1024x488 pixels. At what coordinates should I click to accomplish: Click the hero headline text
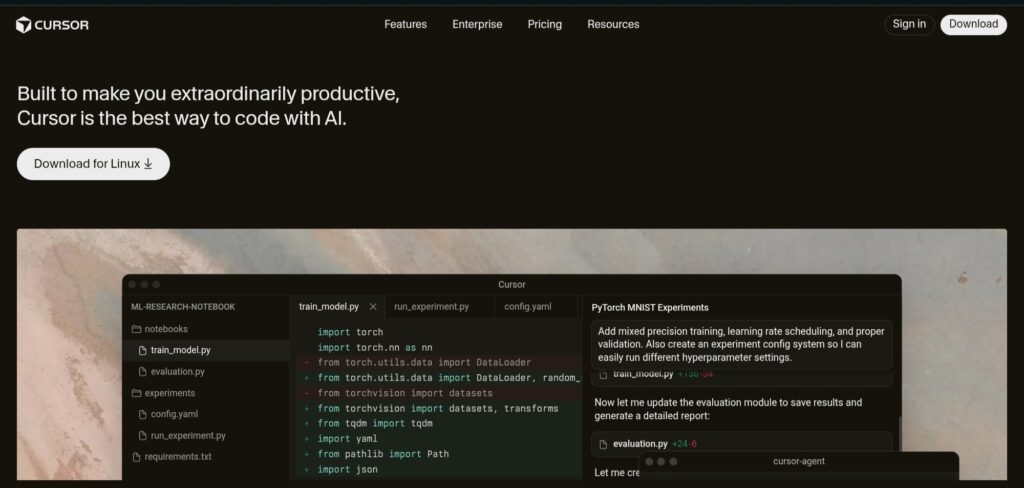coord(208,106)
